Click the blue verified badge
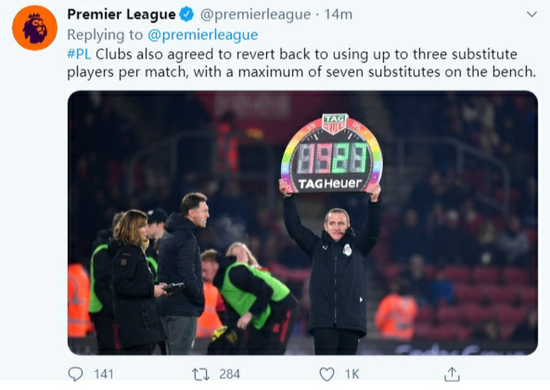 pos(187,14)
